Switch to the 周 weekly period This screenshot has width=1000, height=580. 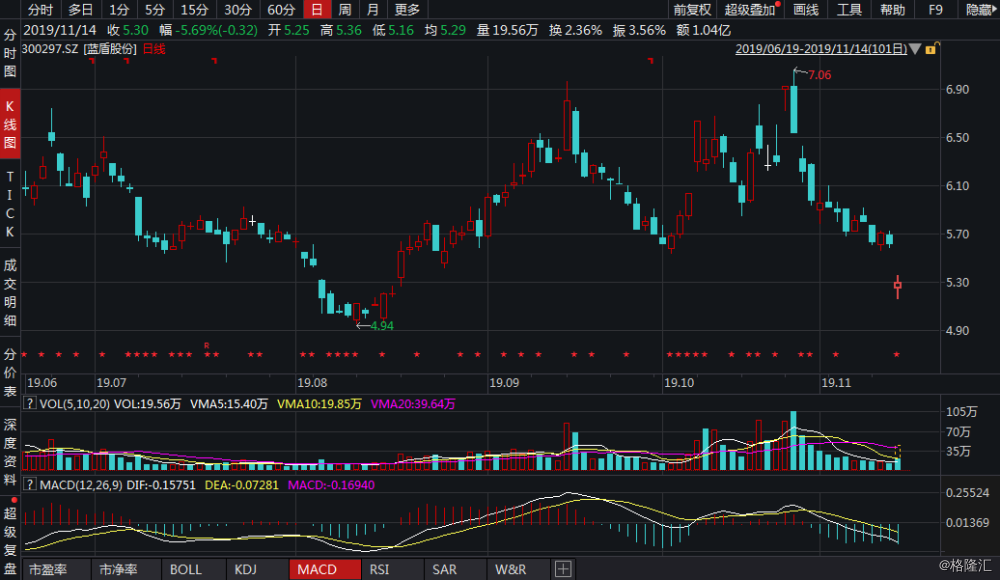tap(344, 10)
